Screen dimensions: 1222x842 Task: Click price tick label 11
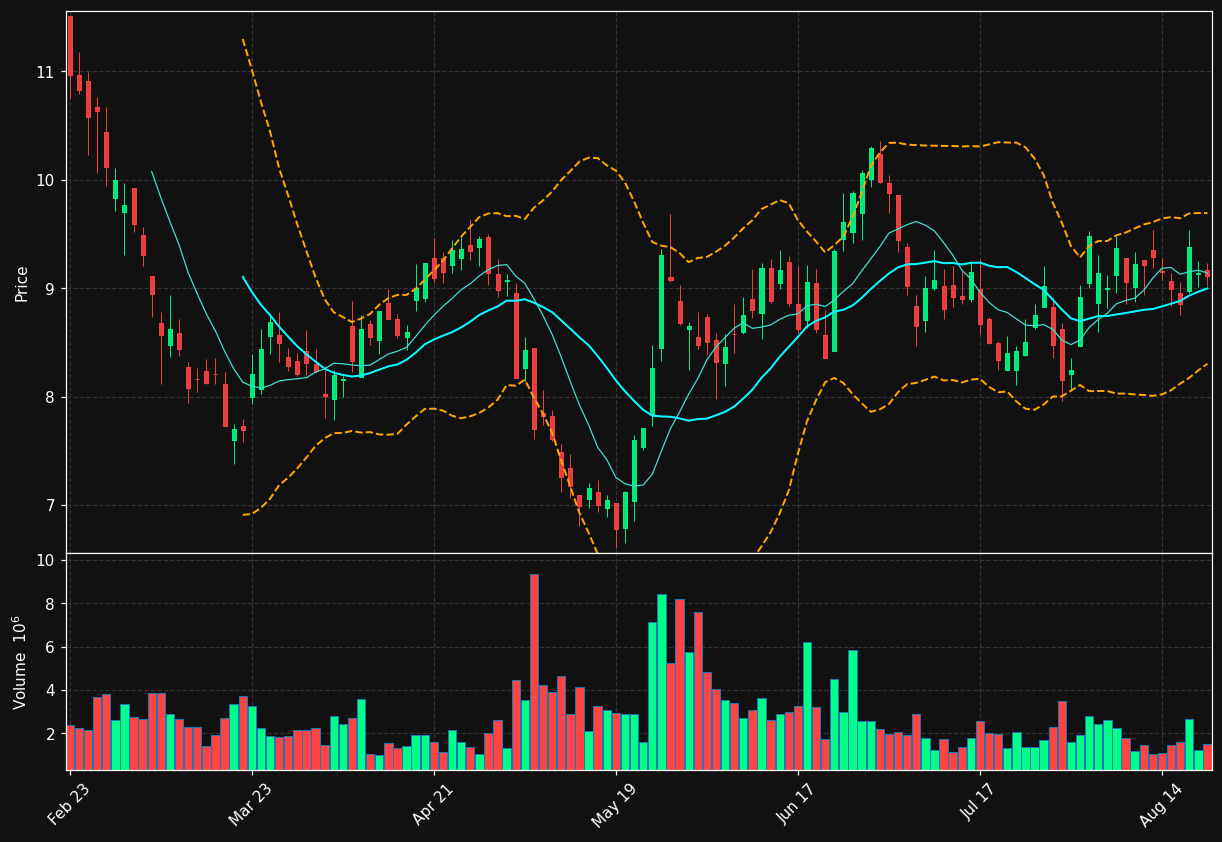(45, 72)
